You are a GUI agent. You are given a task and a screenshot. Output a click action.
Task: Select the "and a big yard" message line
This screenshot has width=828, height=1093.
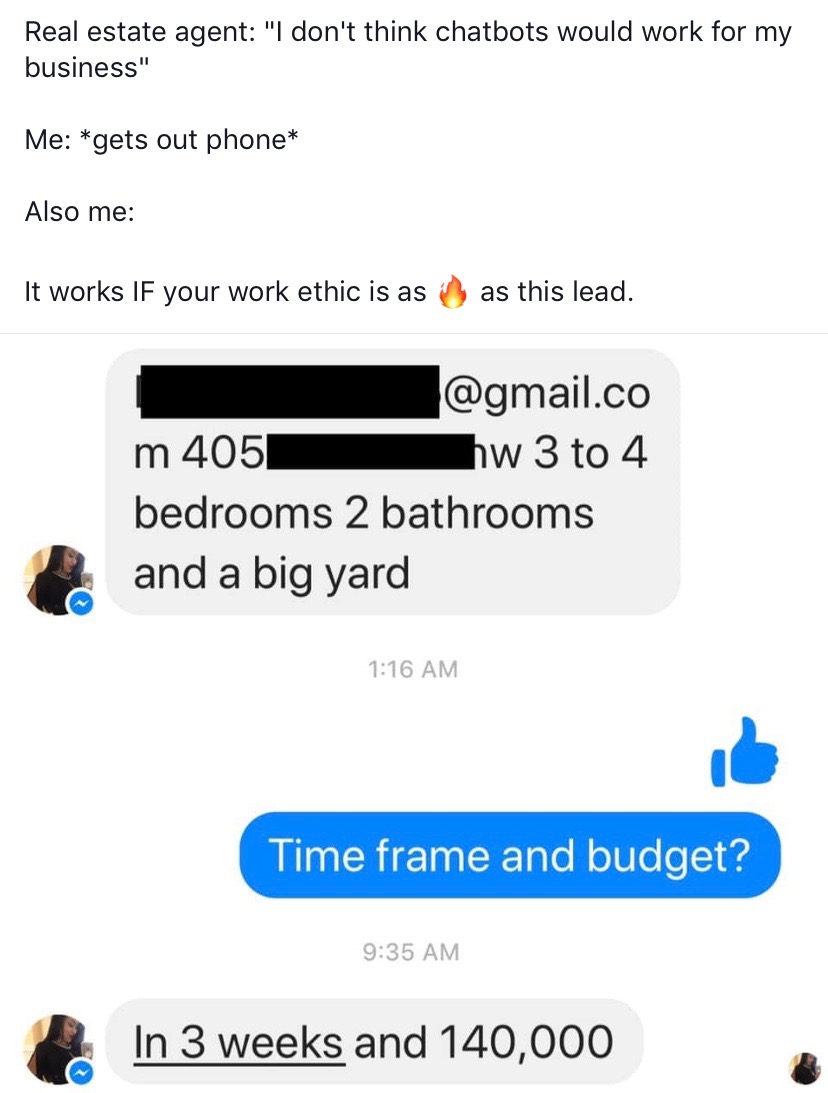(271, 574)
